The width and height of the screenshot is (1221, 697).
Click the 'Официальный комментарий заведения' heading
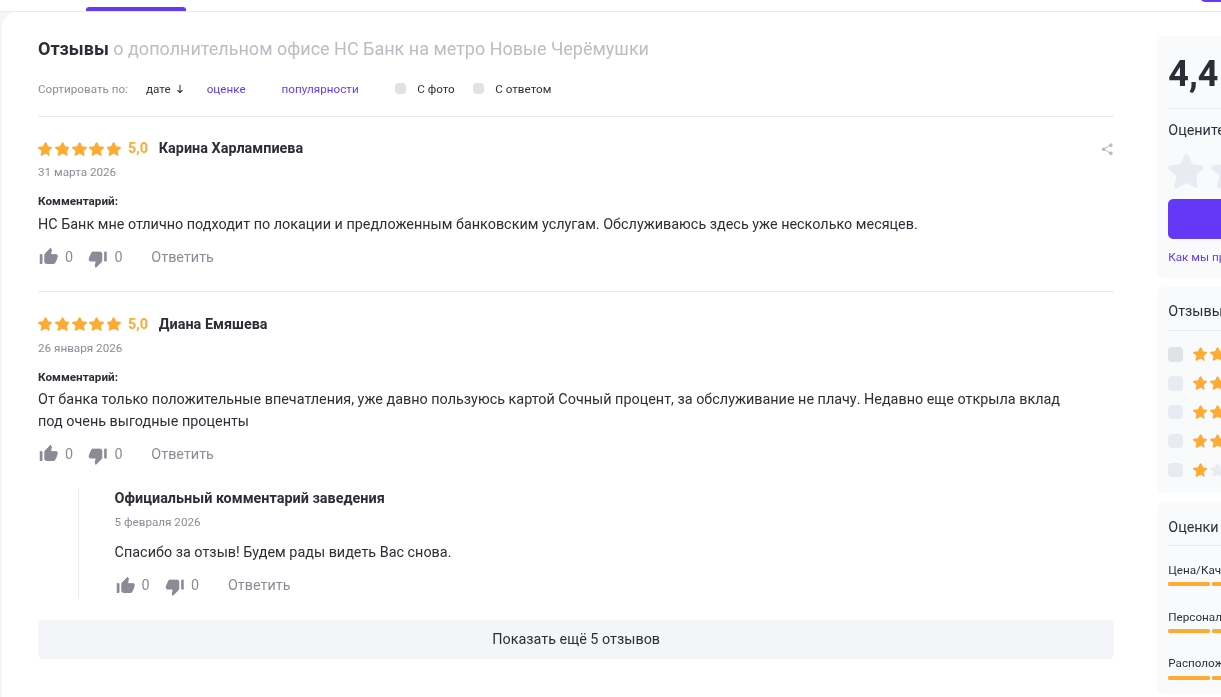point(250,498)
